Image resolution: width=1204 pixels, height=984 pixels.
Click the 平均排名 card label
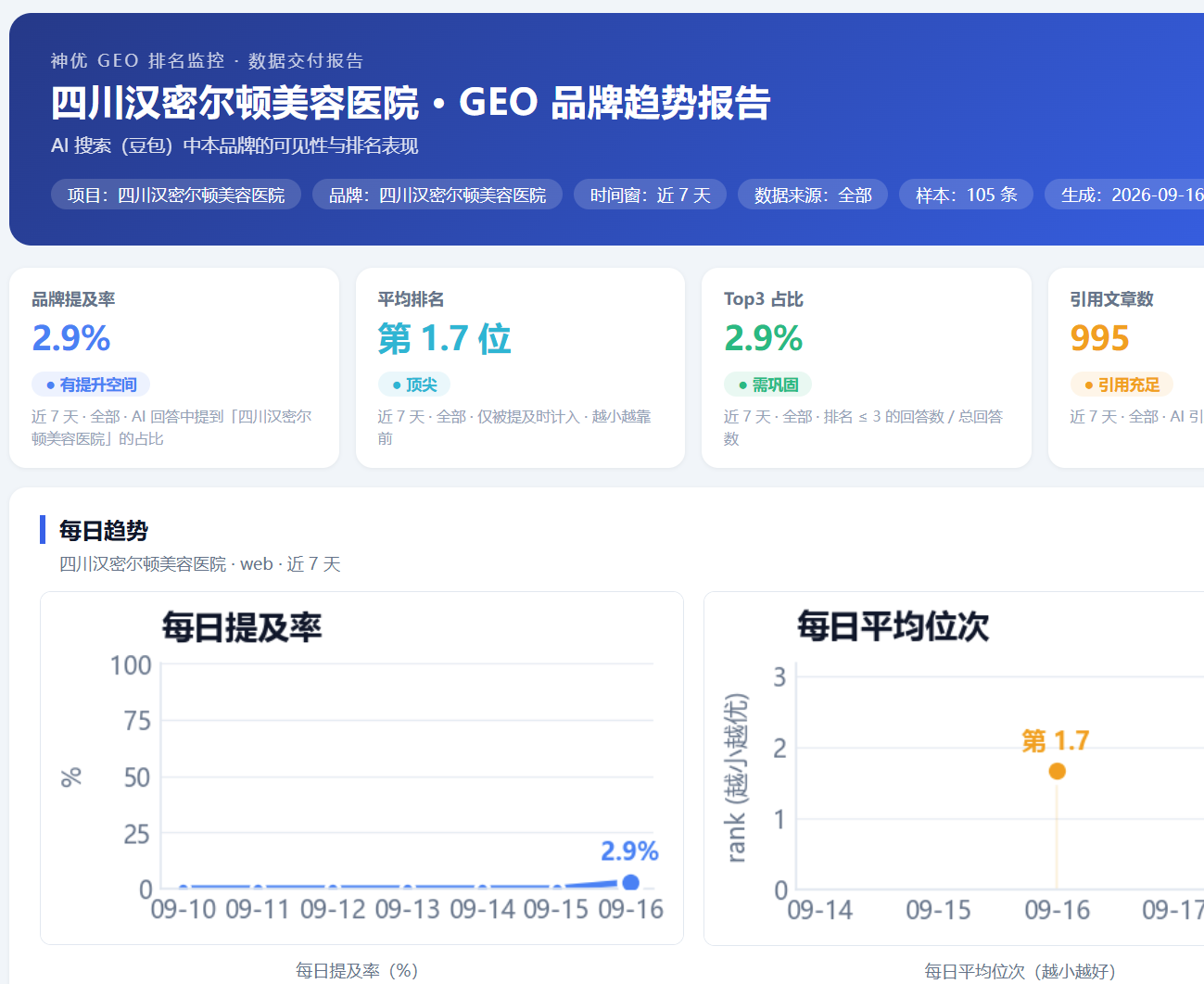pos(411,299)
